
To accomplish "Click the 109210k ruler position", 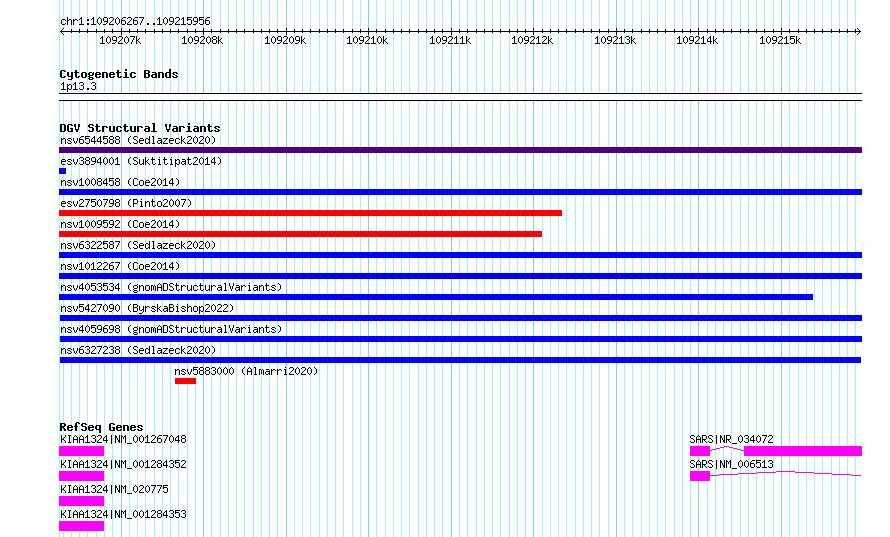I will tap(367, 40).
